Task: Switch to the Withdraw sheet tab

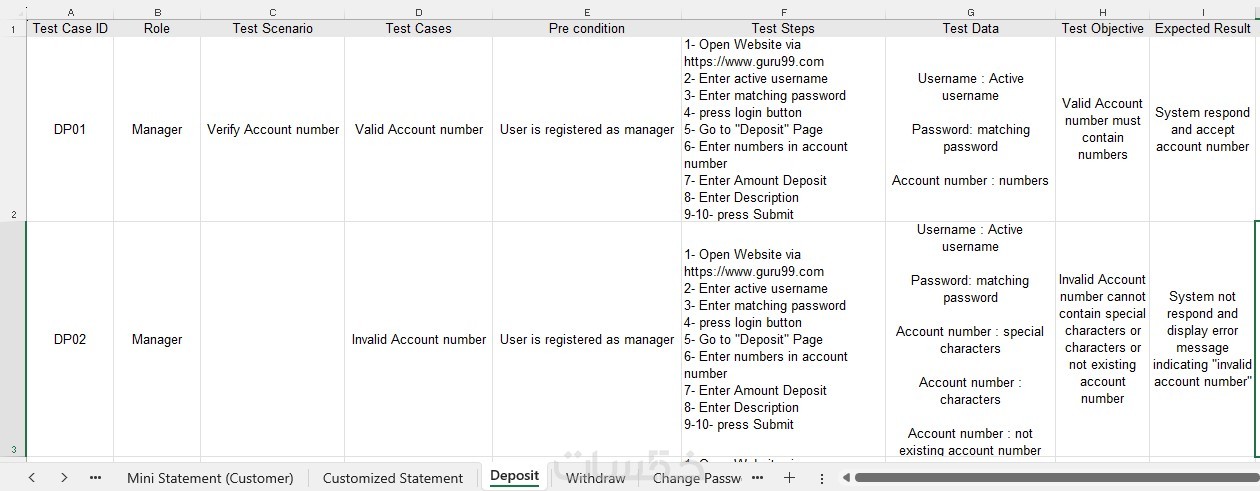Action: coord(595,478)
